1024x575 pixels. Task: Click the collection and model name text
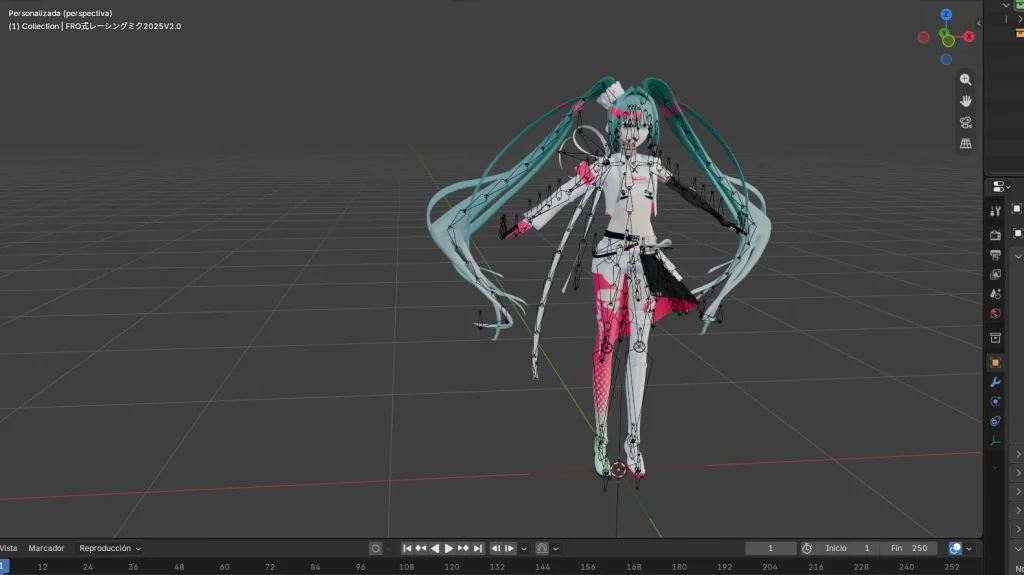tap(95, 26)
